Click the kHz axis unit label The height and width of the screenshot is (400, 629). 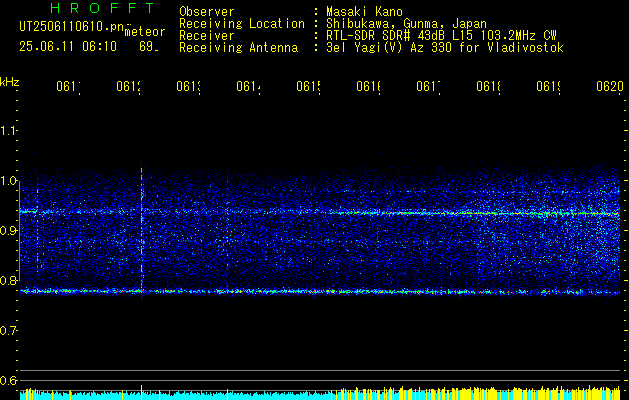(x=10, y=82)
